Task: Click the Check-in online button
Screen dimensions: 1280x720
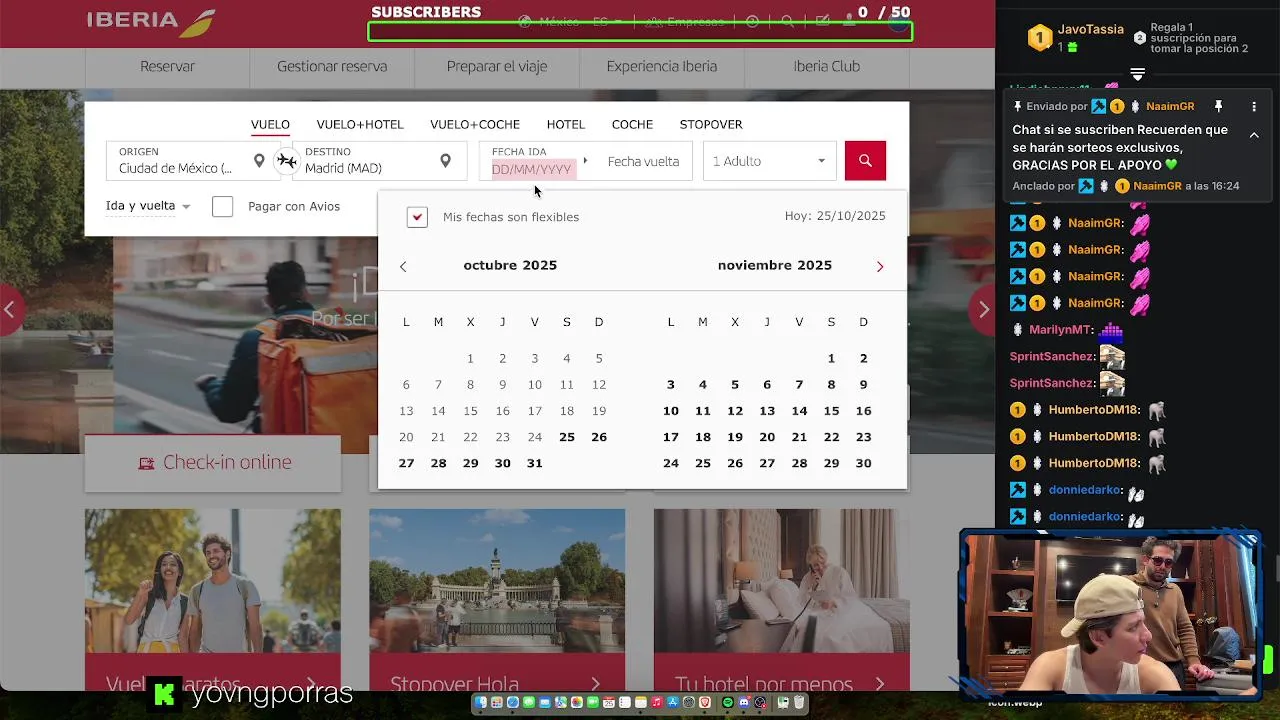Action: (x=213, y=463)
